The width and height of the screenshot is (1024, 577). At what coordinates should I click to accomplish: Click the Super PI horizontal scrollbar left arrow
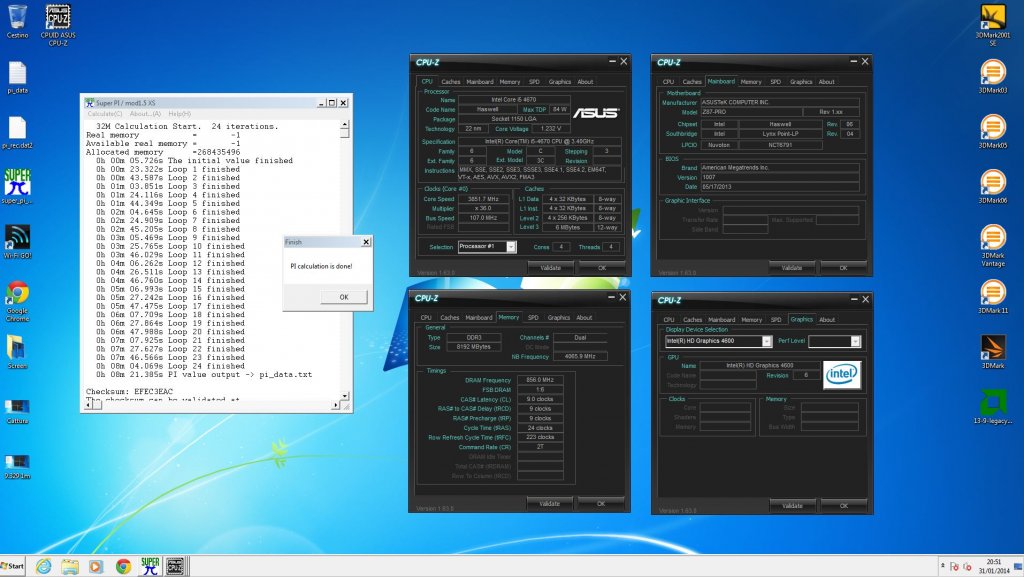coord(89,405)
